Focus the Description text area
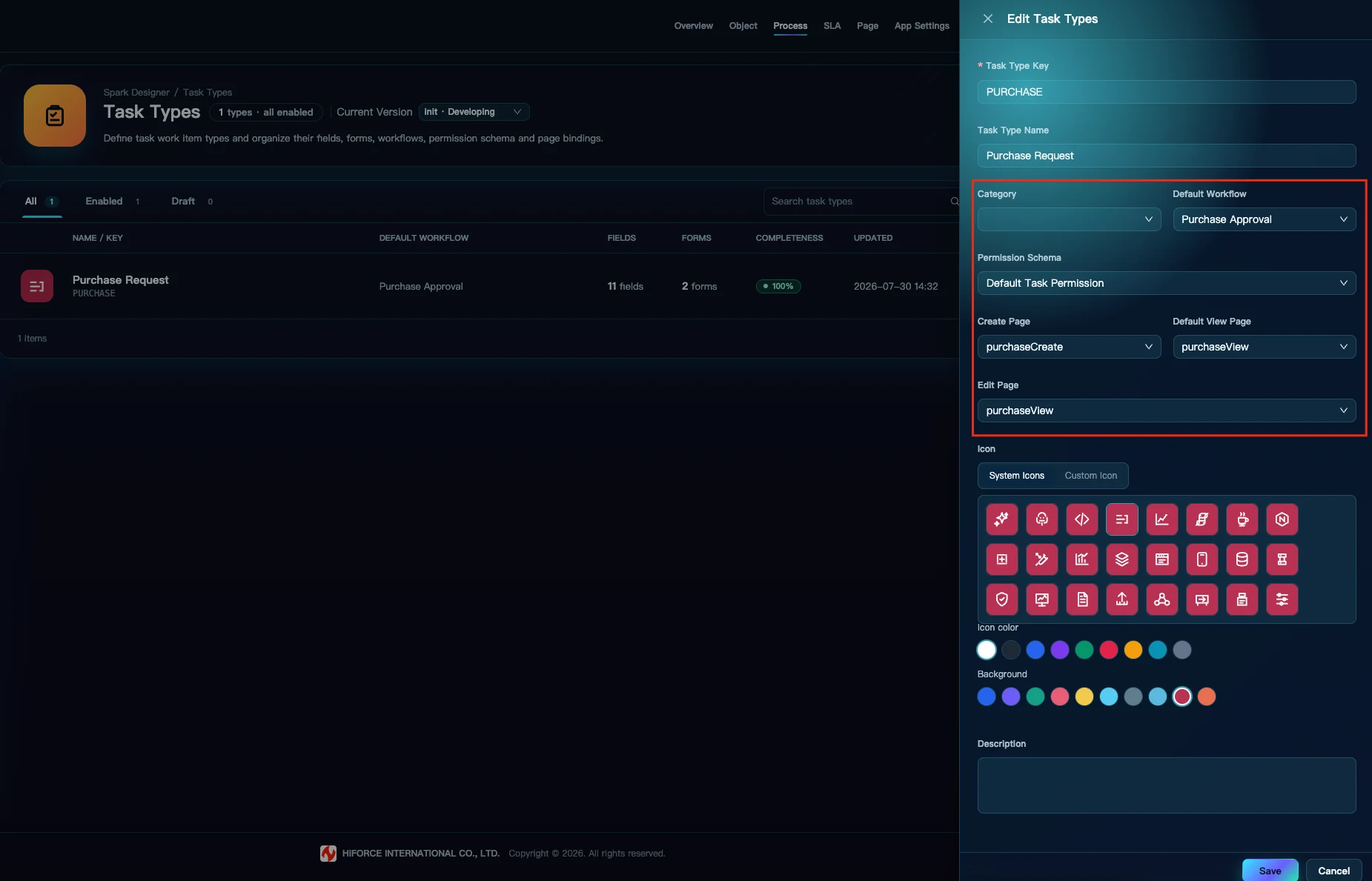Viewport: 1372px width, 881px height. 1166,785
